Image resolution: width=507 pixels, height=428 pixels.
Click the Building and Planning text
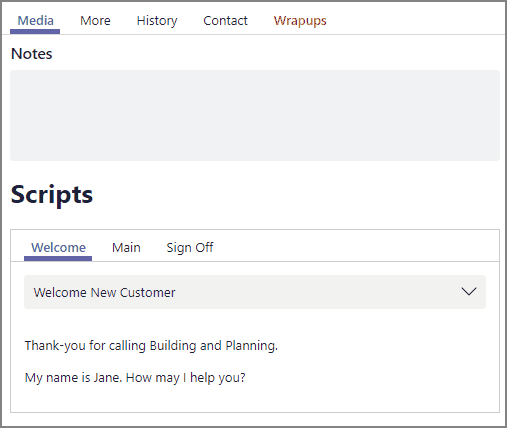pos(214,346)
